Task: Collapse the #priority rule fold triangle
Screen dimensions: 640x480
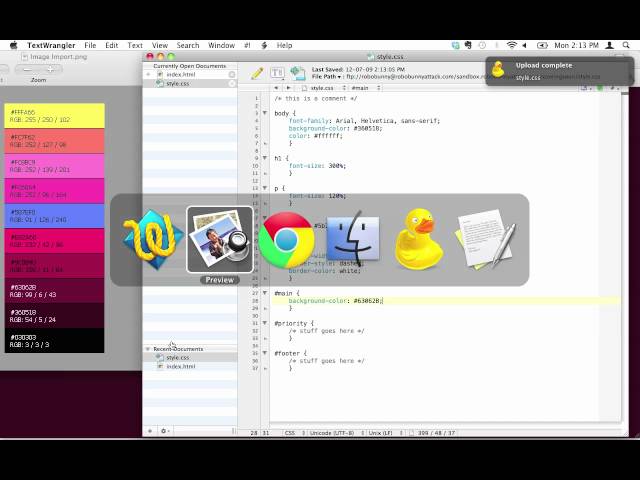Action: click(x=265, y=323)
